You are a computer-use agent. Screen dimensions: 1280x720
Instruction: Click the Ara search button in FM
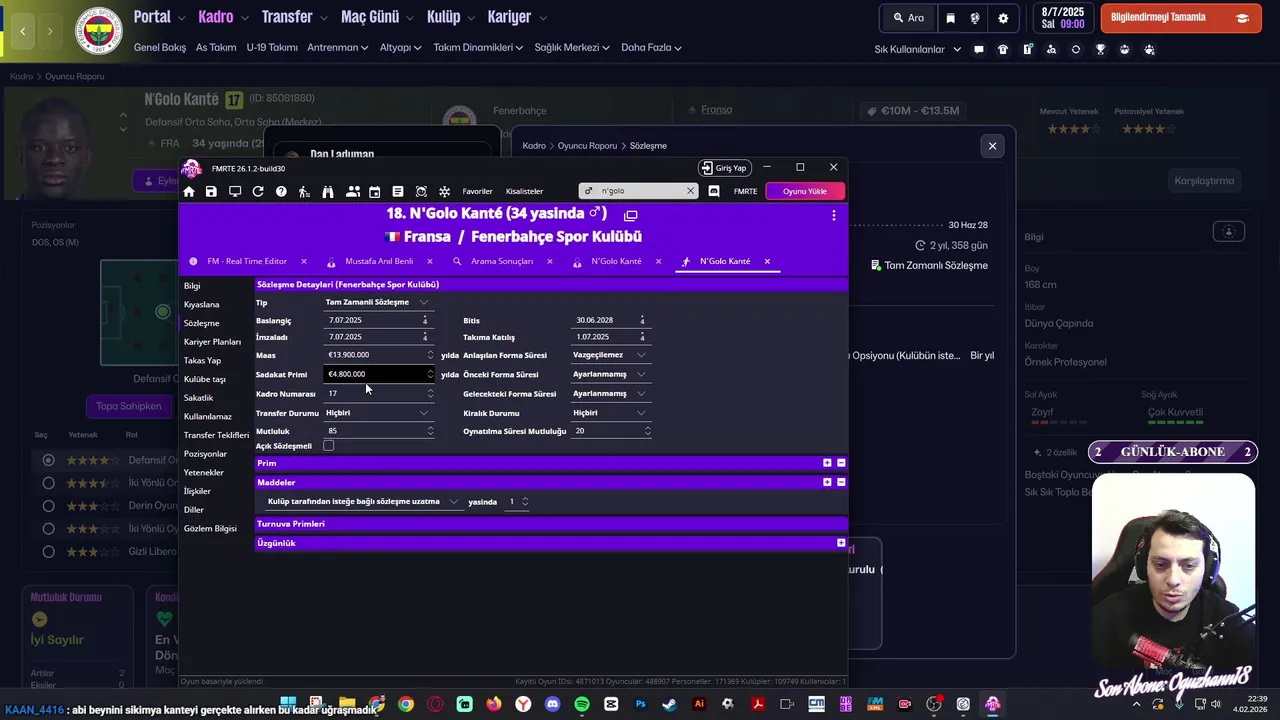tap(907, 18)
